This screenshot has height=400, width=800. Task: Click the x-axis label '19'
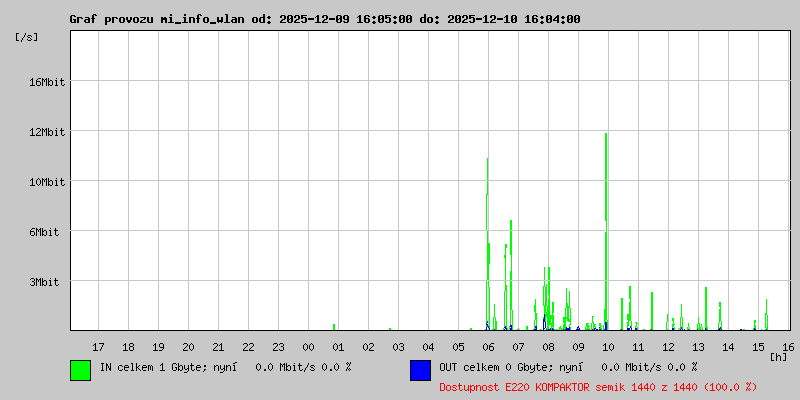click(x=159, y=347)
